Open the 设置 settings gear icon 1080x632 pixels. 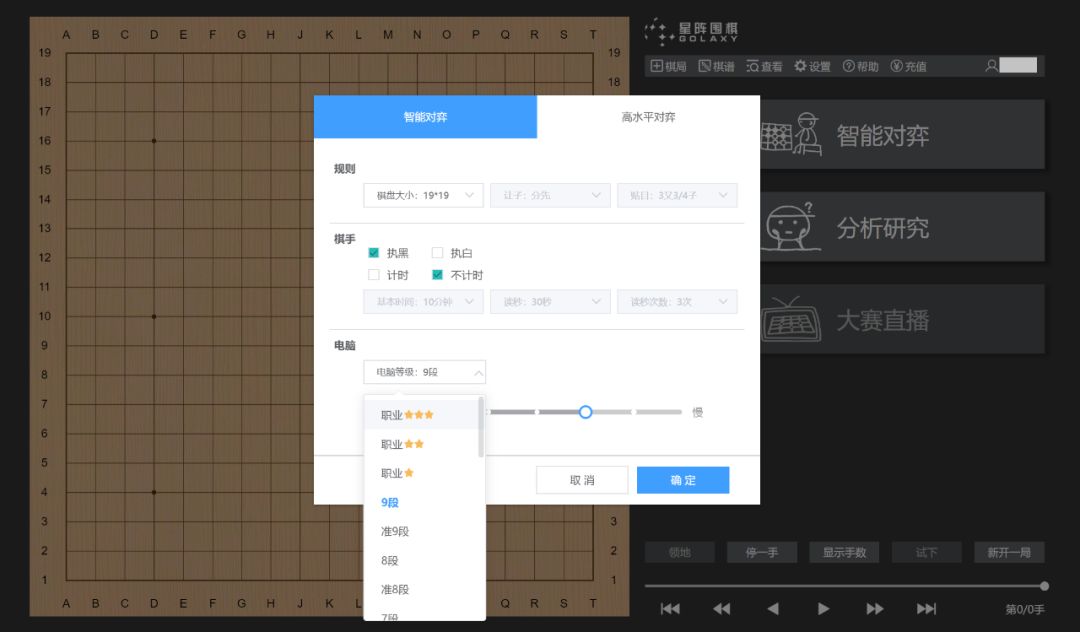coord(812,66)
